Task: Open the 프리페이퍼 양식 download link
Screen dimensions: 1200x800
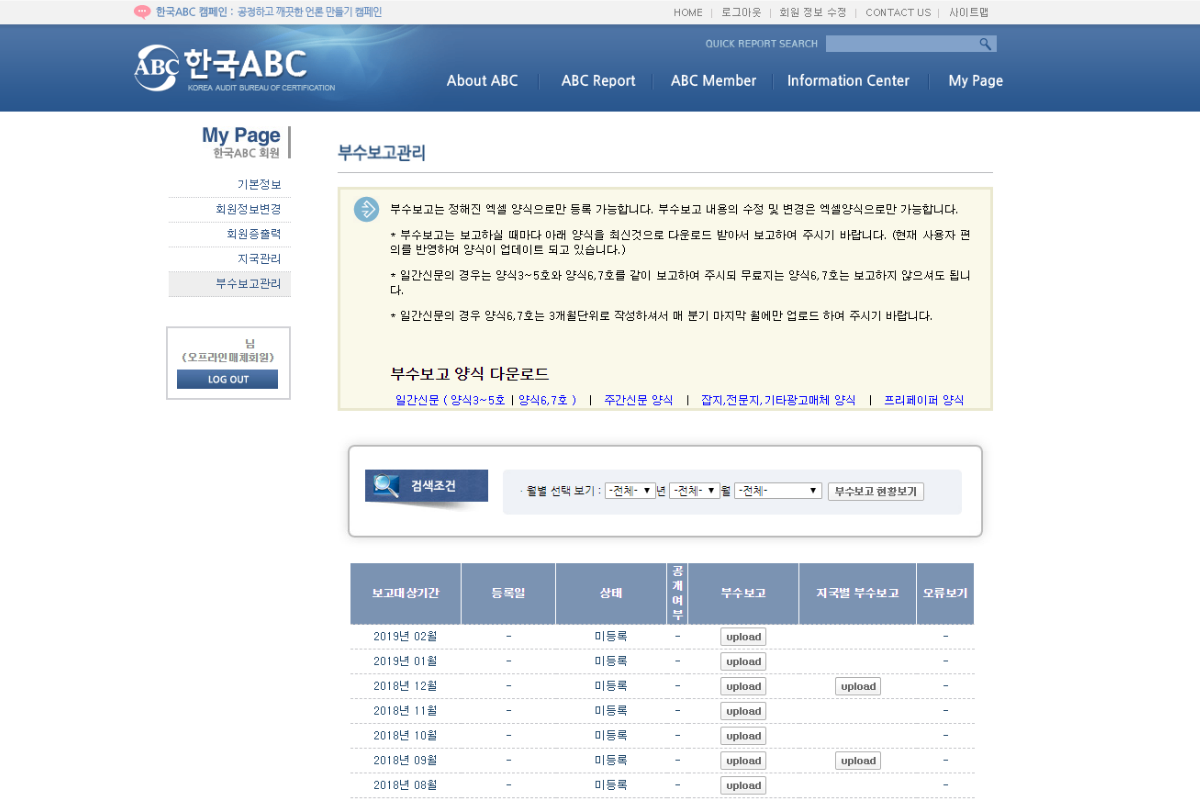Action: [x=923, y=400]
